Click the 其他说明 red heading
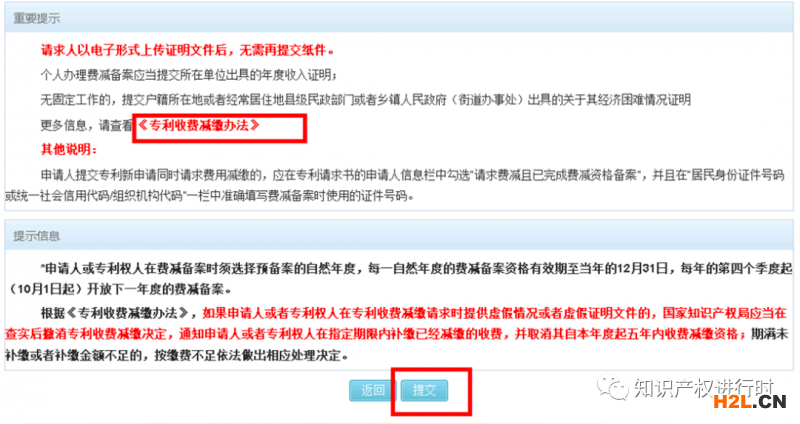 pos(68,149)
